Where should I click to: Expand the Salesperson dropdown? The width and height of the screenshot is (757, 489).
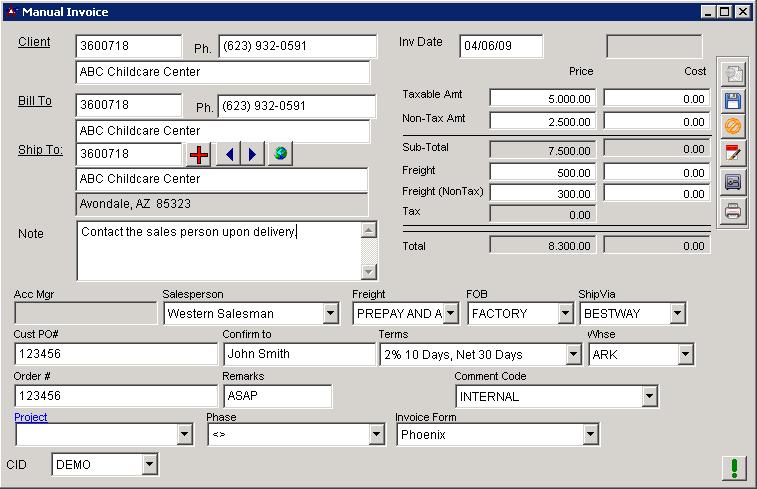click(330, 314)
